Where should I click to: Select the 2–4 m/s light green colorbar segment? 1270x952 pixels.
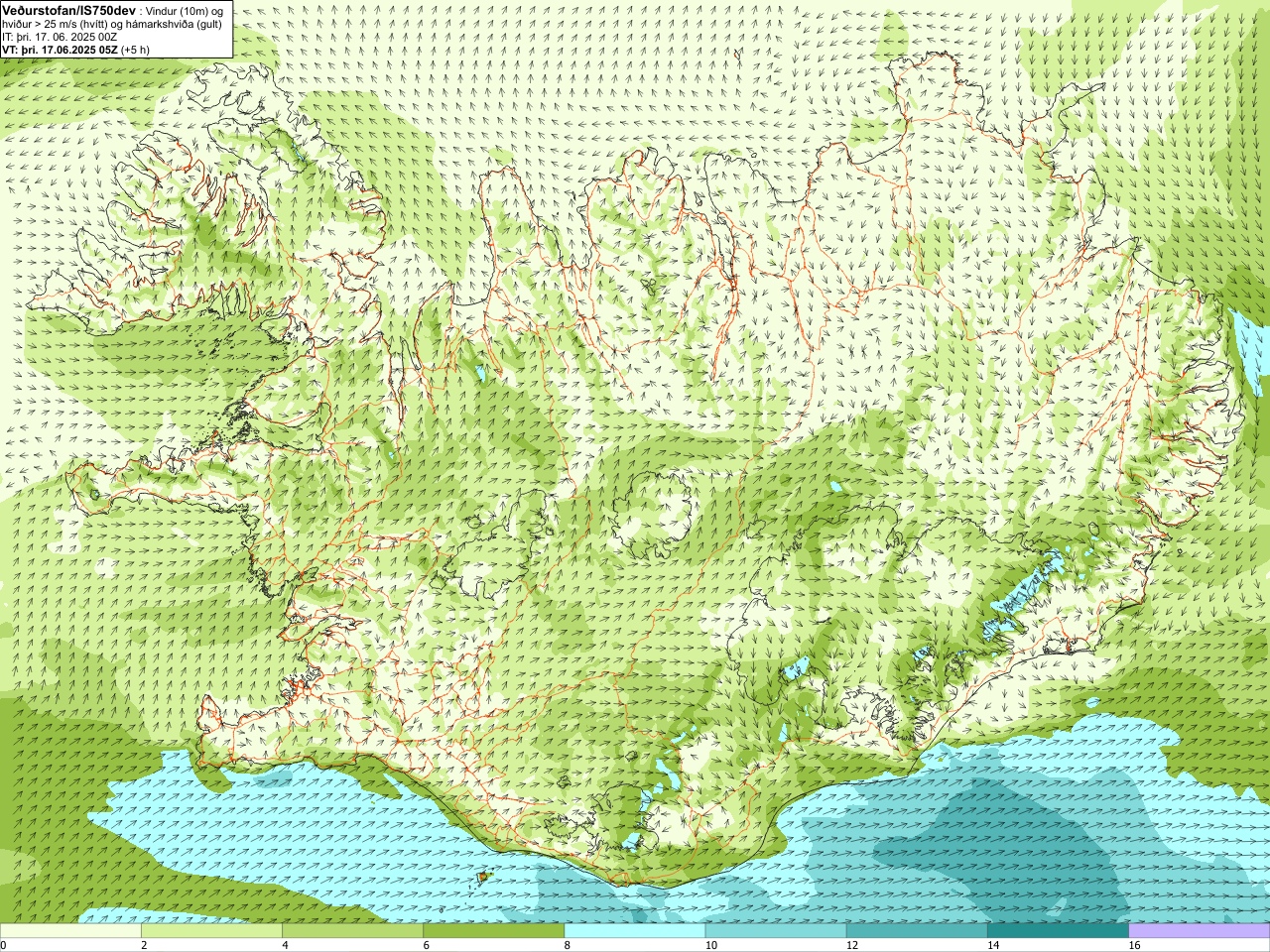coord(211,931)
